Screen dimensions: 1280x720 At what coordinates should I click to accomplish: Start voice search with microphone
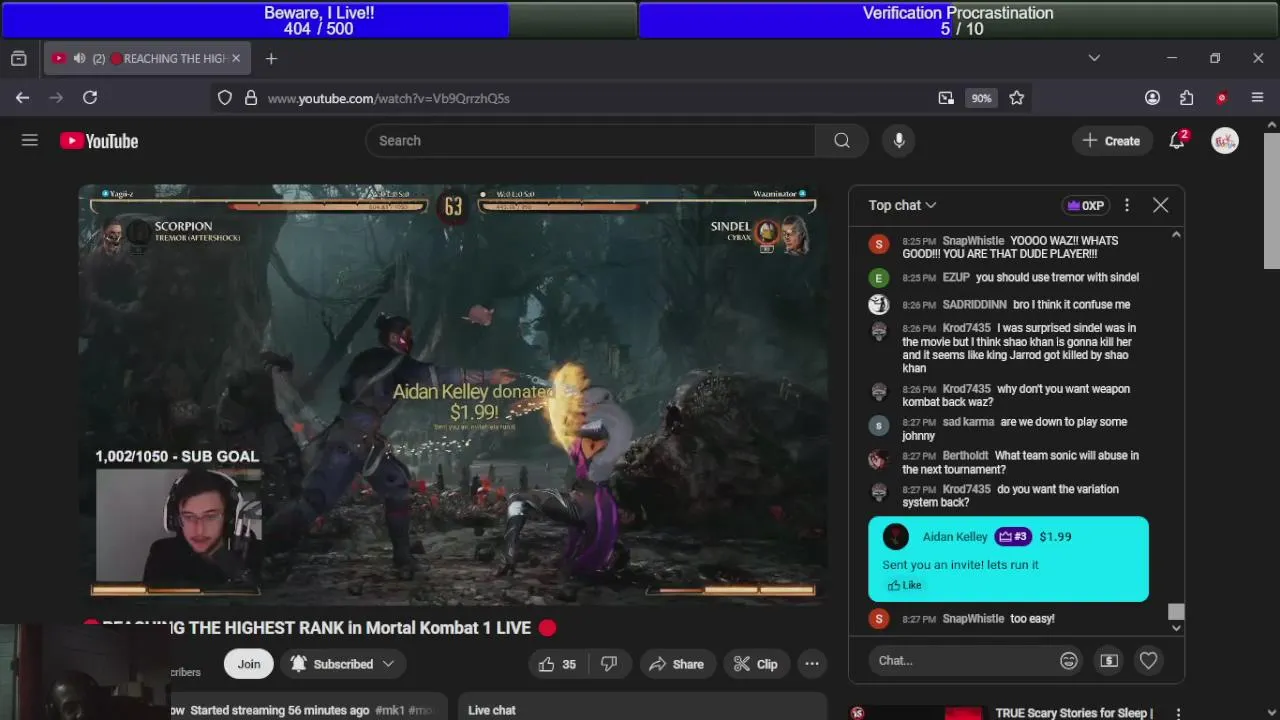[x=899, y=141]
